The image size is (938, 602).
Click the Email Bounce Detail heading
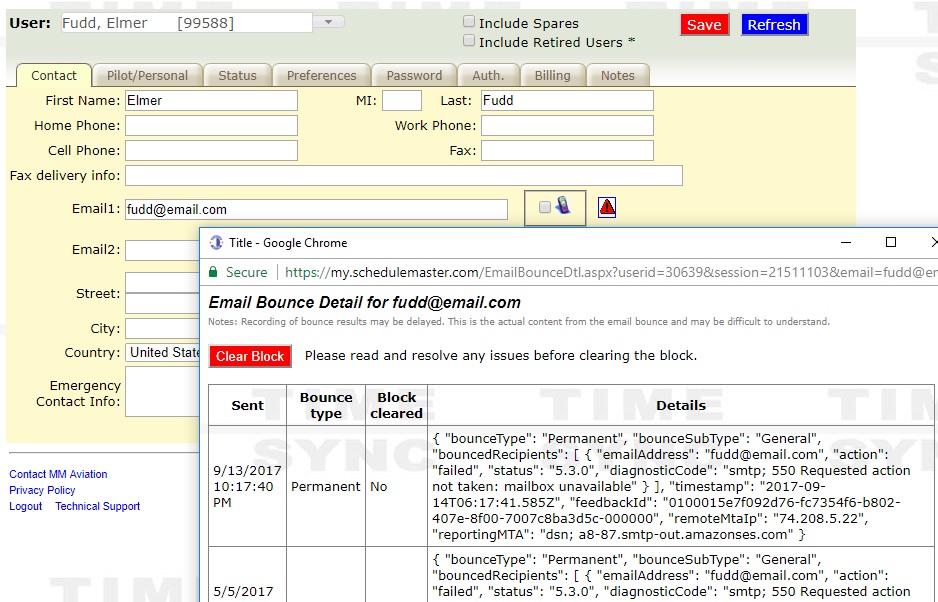pos(364,302)
